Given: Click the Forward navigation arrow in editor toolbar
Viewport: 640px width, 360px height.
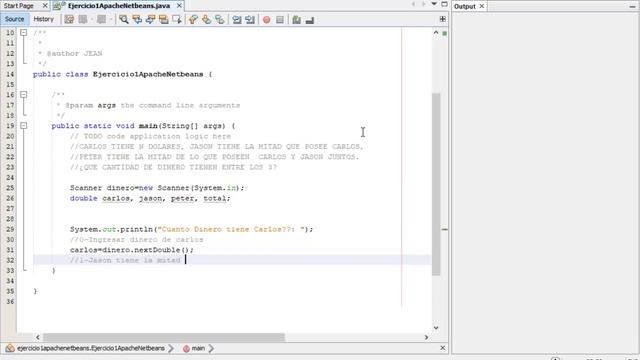Looking at the screenshot, I should [101, 19].
